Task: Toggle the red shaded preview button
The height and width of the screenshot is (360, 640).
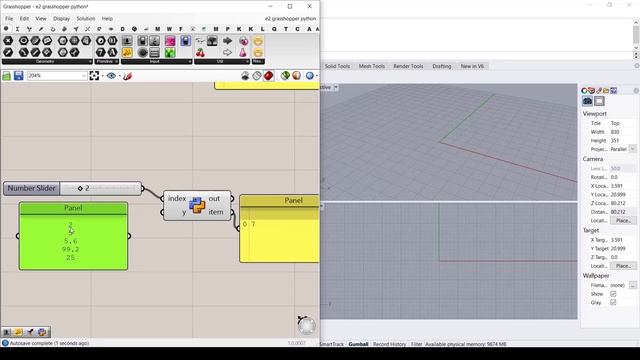Action: coord(269,76)
